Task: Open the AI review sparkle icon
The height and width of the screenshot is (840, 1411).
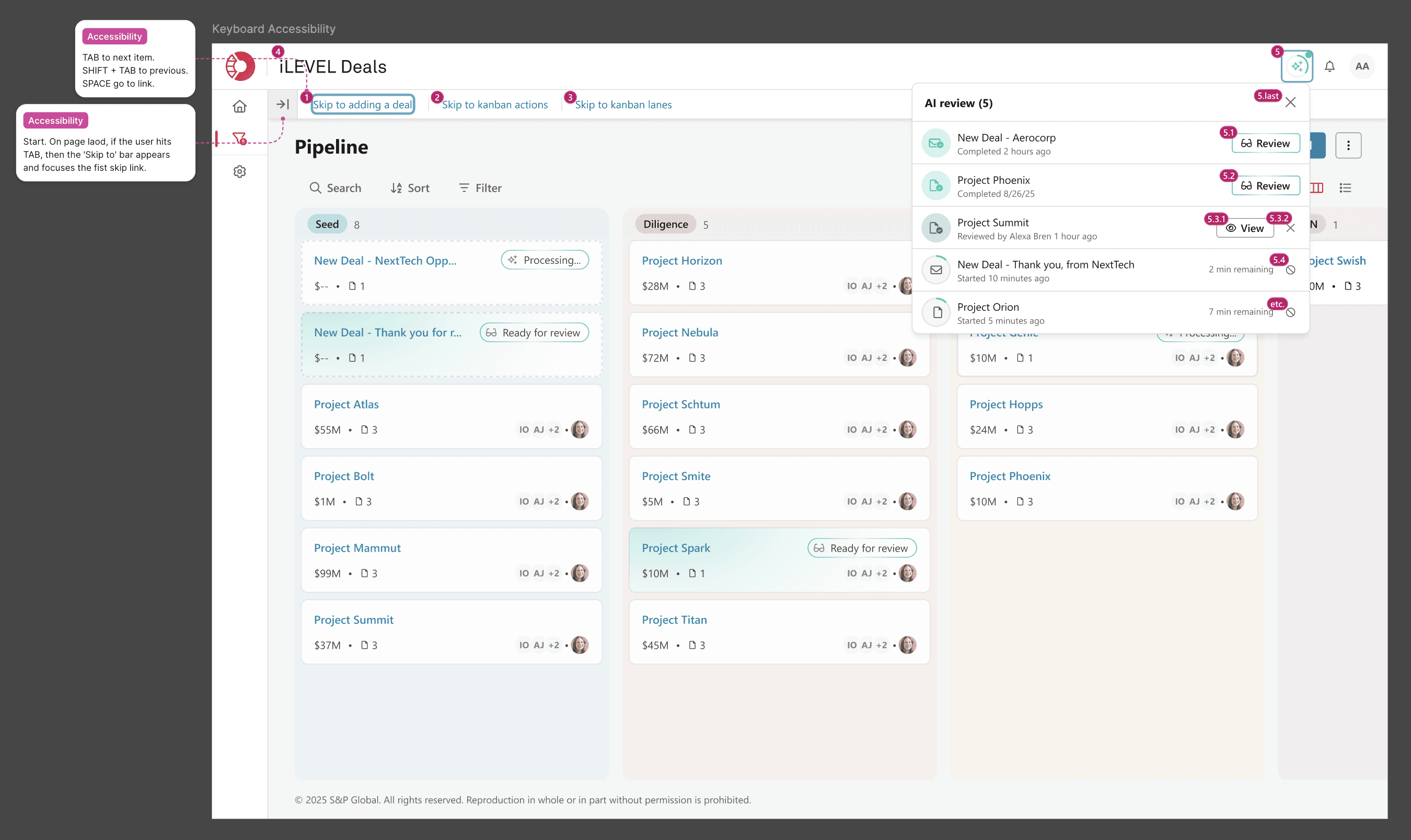Action: pos(1297,66)
